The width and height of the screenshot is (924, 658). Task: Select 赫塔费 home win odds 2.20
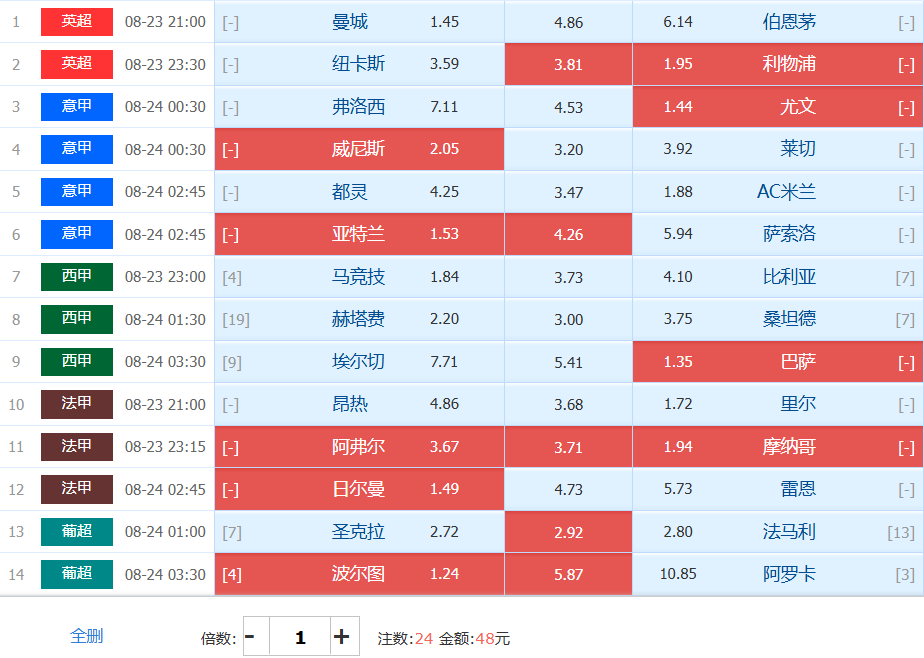point(359,319)
